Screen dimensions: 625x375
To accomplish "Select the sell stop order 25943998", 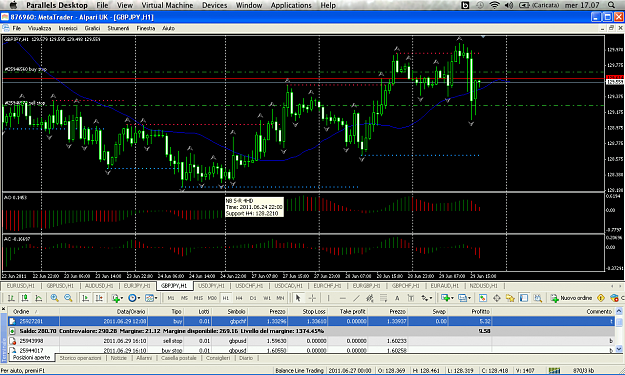I will [311, 341].
